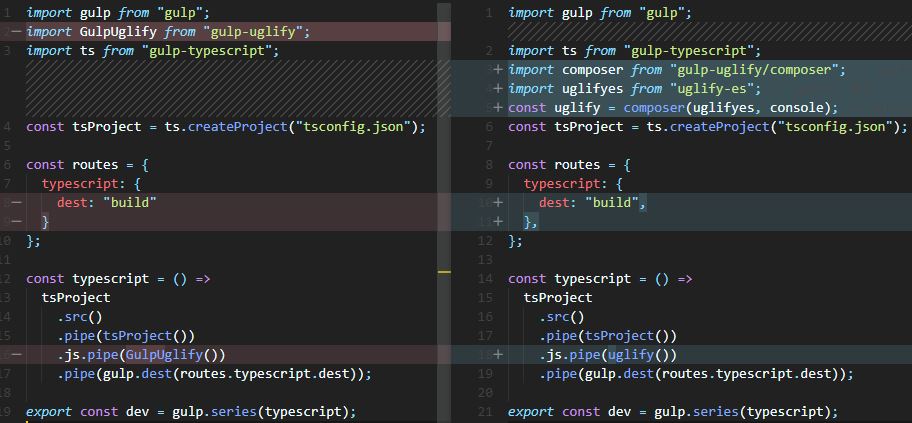Image resolution: width=912 pixels, height=423 pixels.
Task: Click the plus marker beside .js.pipe(uglify())
Action: 497,354
